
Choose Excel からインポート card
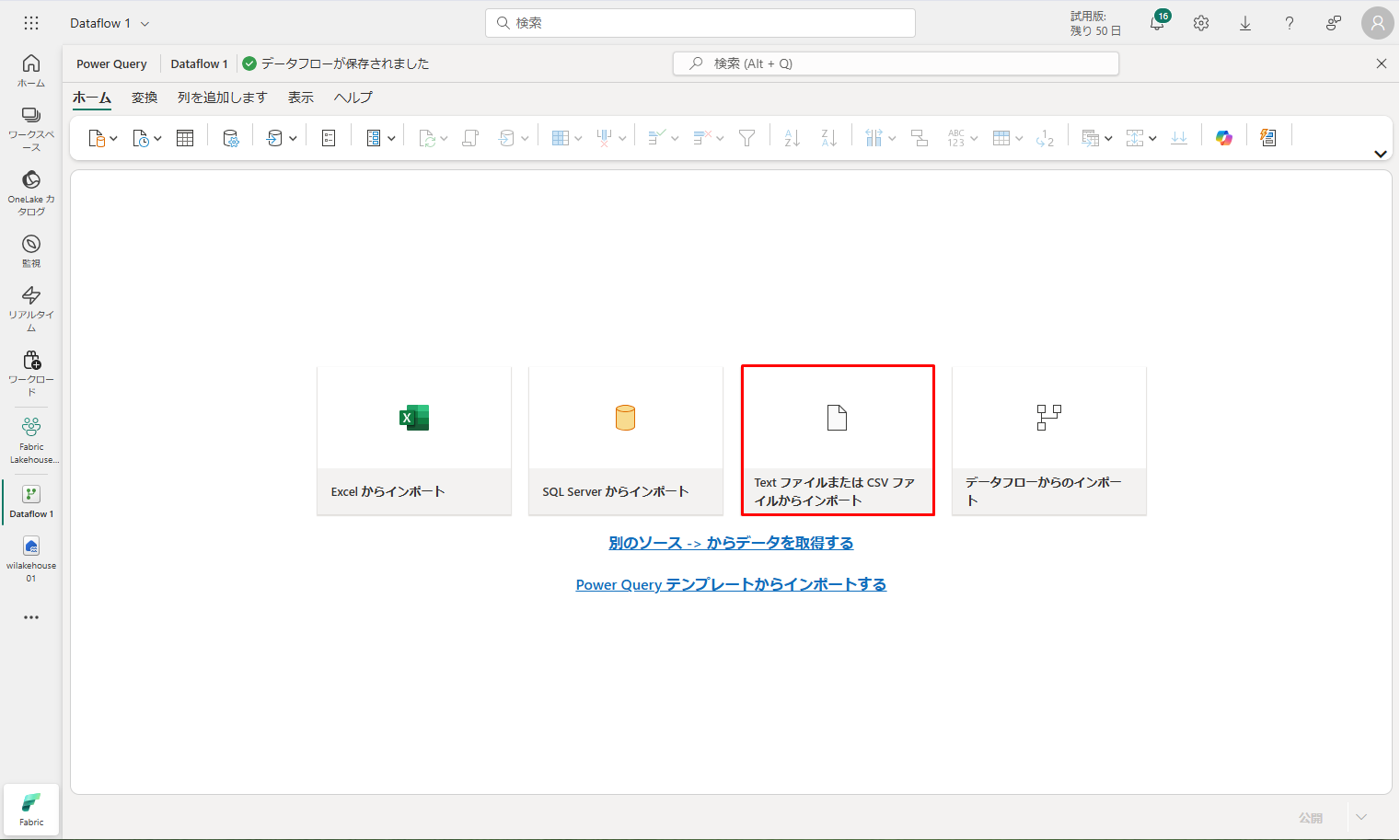[x=414, y=441]
